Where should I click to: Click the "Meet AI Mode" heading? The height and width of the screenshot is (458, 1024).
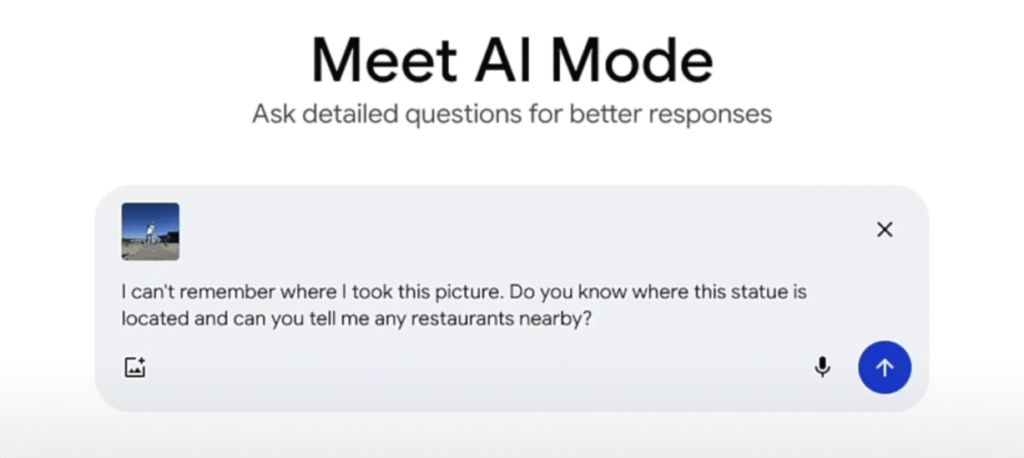point(511,61)
